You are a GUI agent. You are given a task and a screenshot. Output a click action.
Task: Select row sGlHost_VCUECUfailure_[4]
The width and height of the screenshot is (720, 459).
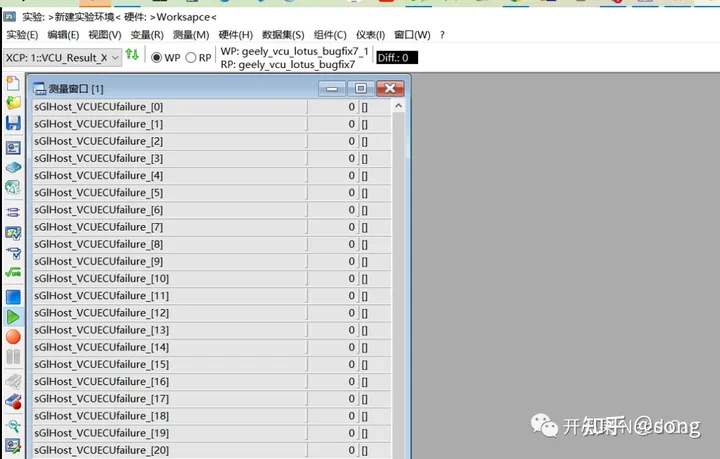coord(212,175)
